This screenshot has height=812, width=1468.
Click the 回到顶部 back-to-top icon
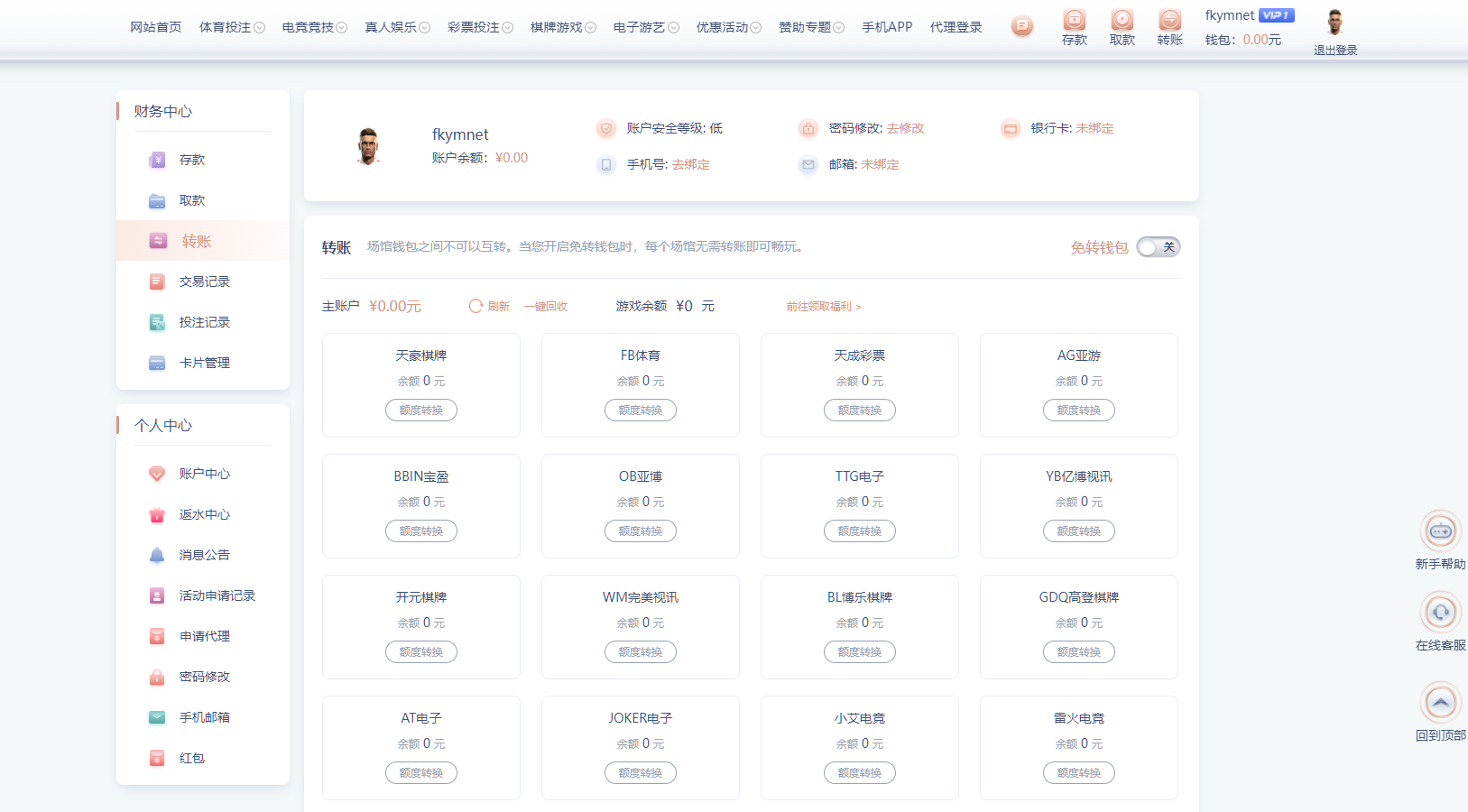[x=1441, y=701]
